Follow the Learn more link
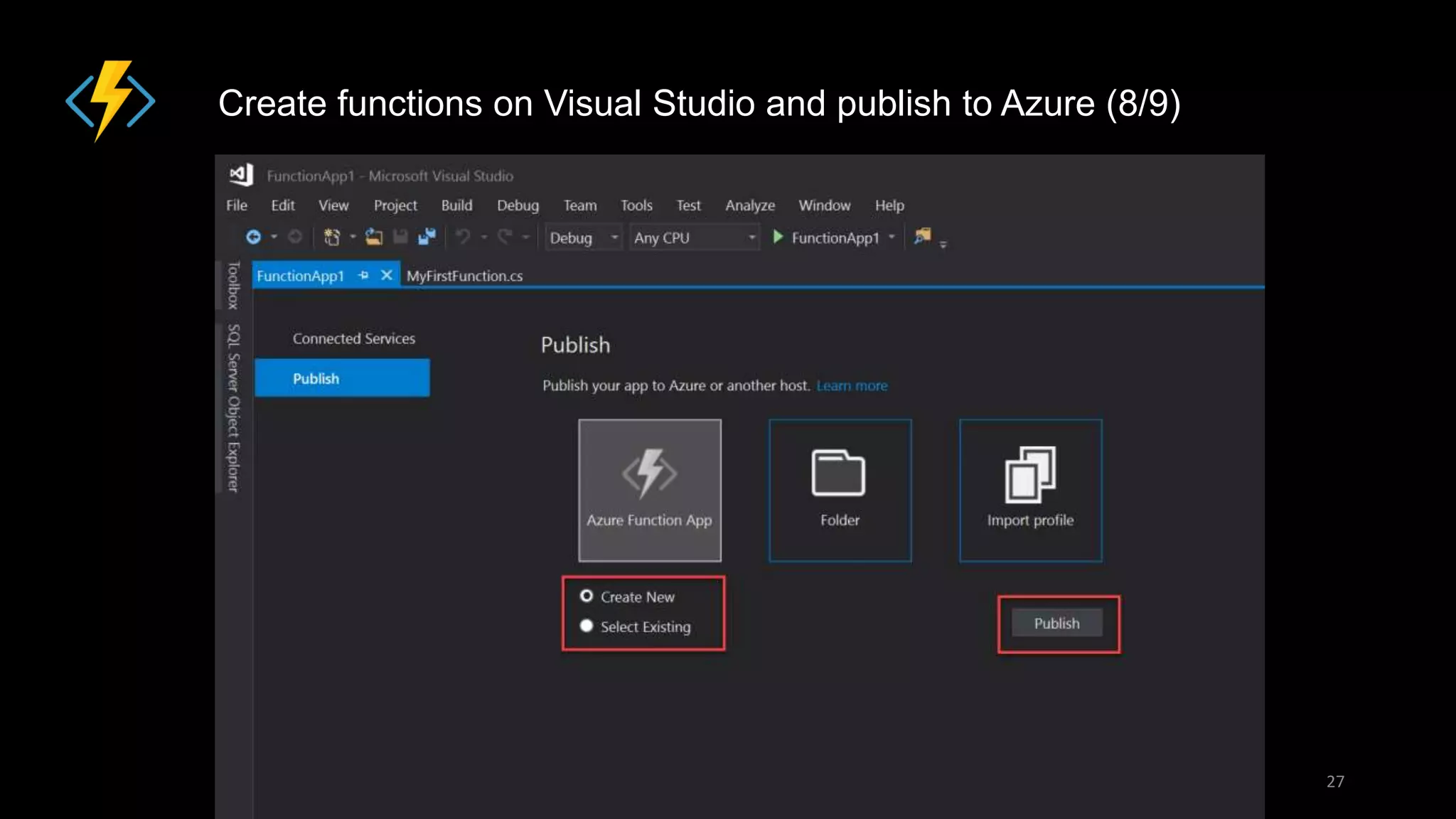The height and width of the screenshot is (819, 1456). tap(852, 385)
